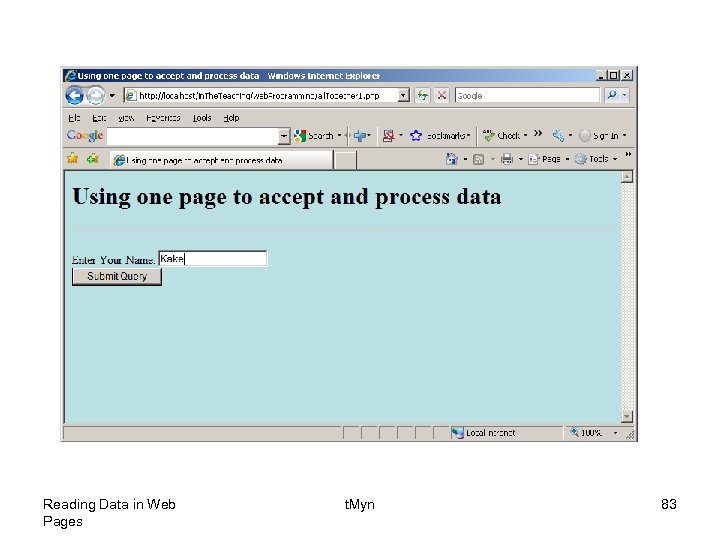Select the 'Using one page to accept' tab

click(x=221, y=160)
